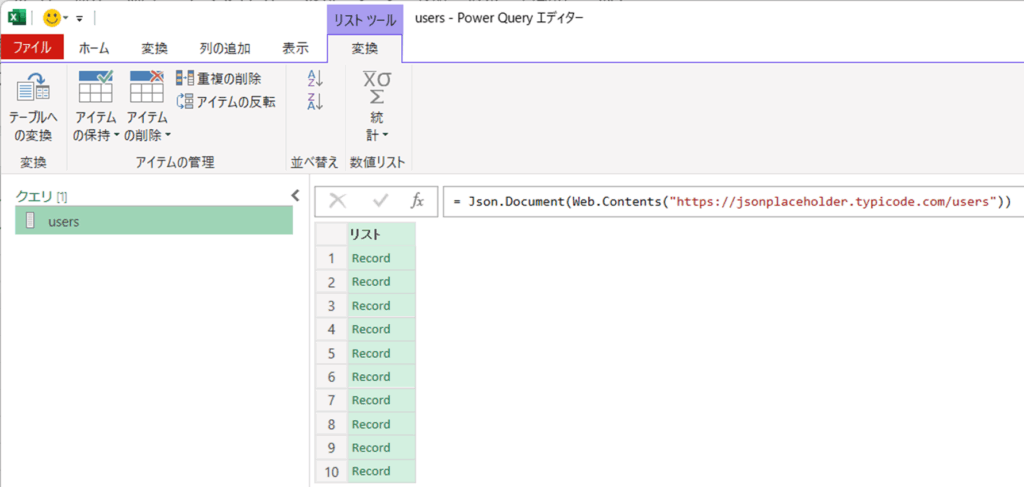Image resolution: width=1024 pixels, height=487 pixels.
Task: Click the smiley feedback icon in title bar
Action: [x=52, y=17]
